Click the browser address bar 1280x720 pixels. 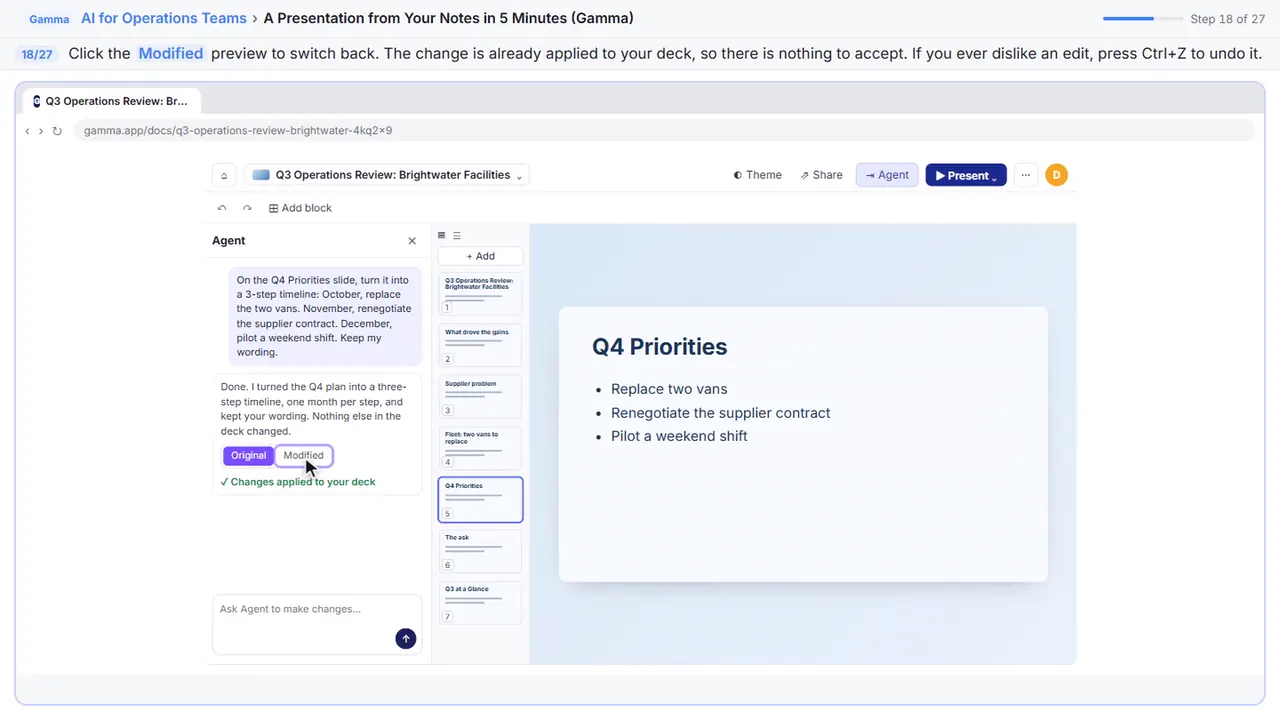click(x=663, y=131)
